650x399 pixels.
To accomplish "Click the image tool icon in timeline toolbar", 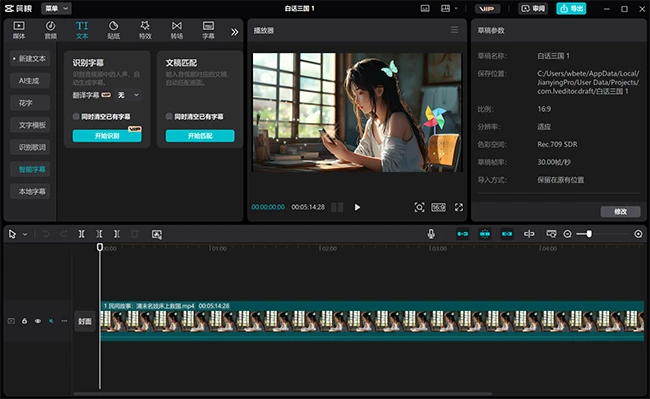I will [x=157, y=235].
